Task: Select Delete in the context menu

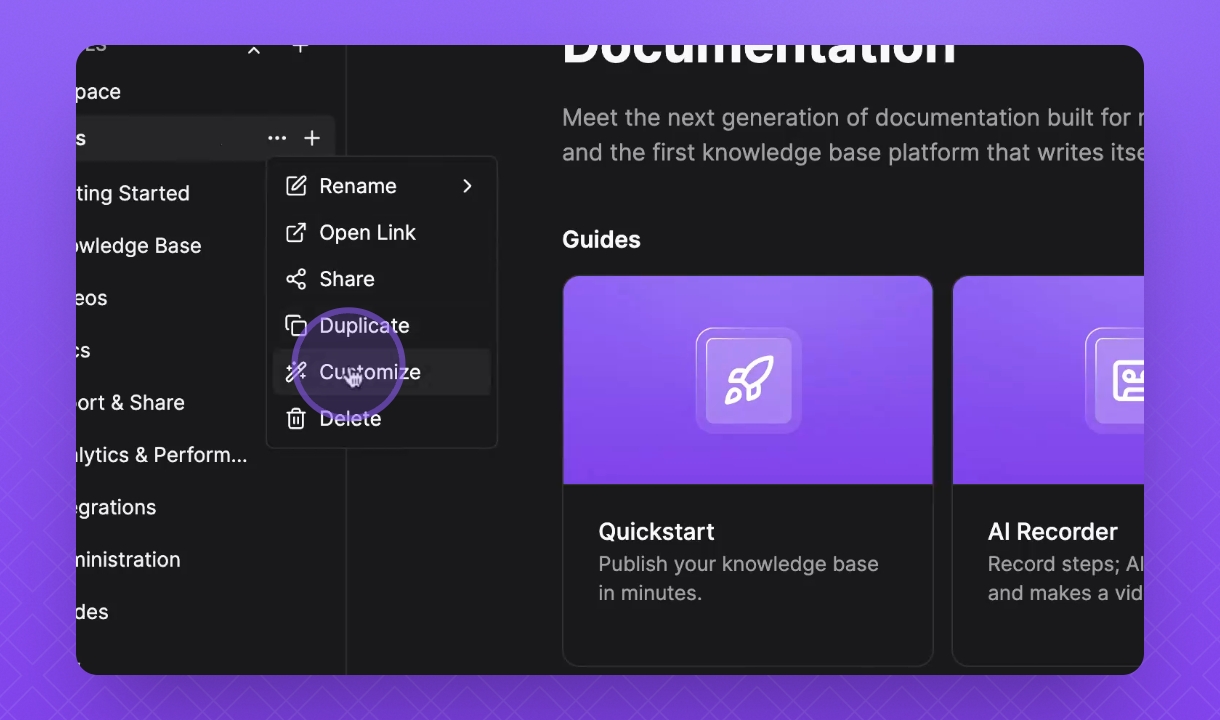Action: [382, 418]
